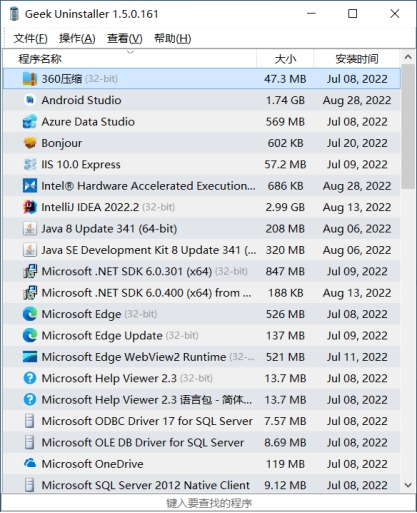
Task: Select the IntelliJ IDEA 2022.2 icon
Action: 30,207
